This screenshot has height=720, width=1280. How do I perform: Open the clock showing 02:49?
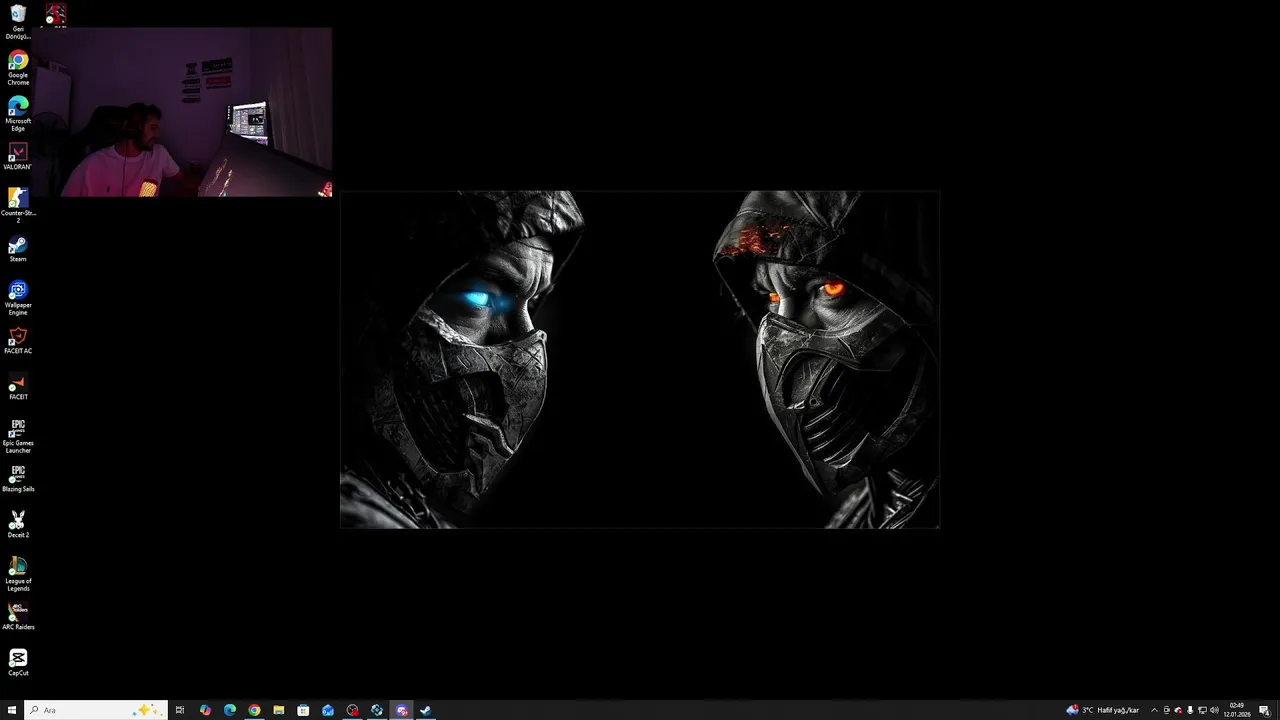[x=1237, y=710]
